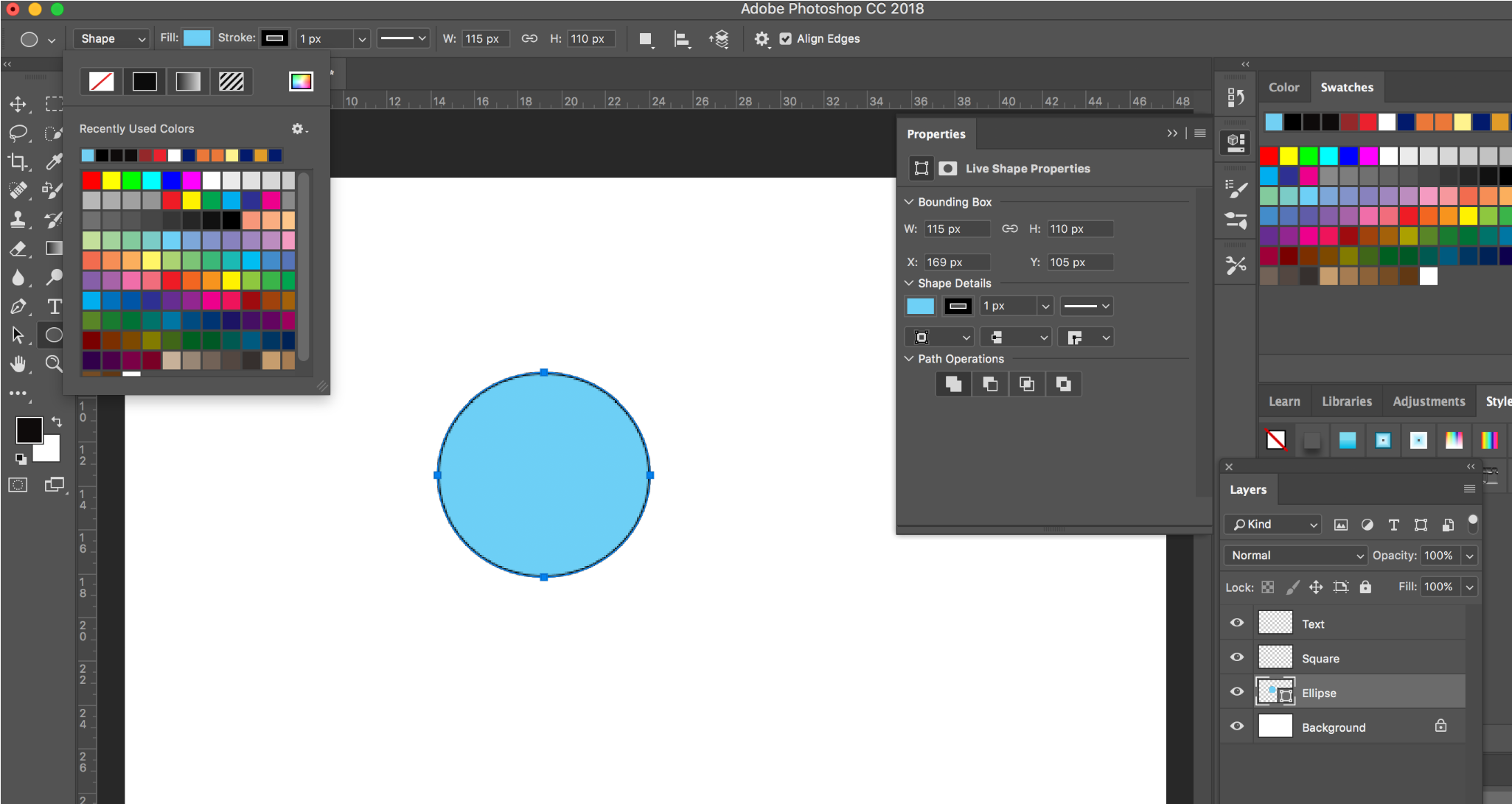Open the color picker in fill panel
1512x804 pixels.
[x=301, y=81]
